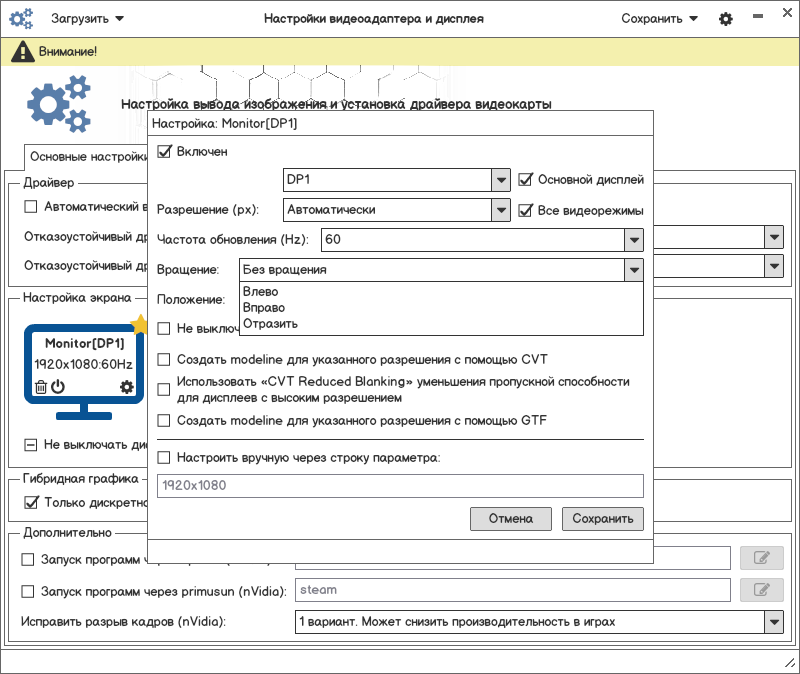
Task: Check upper Запуск программ checkbox
Action: pos(28,559)
